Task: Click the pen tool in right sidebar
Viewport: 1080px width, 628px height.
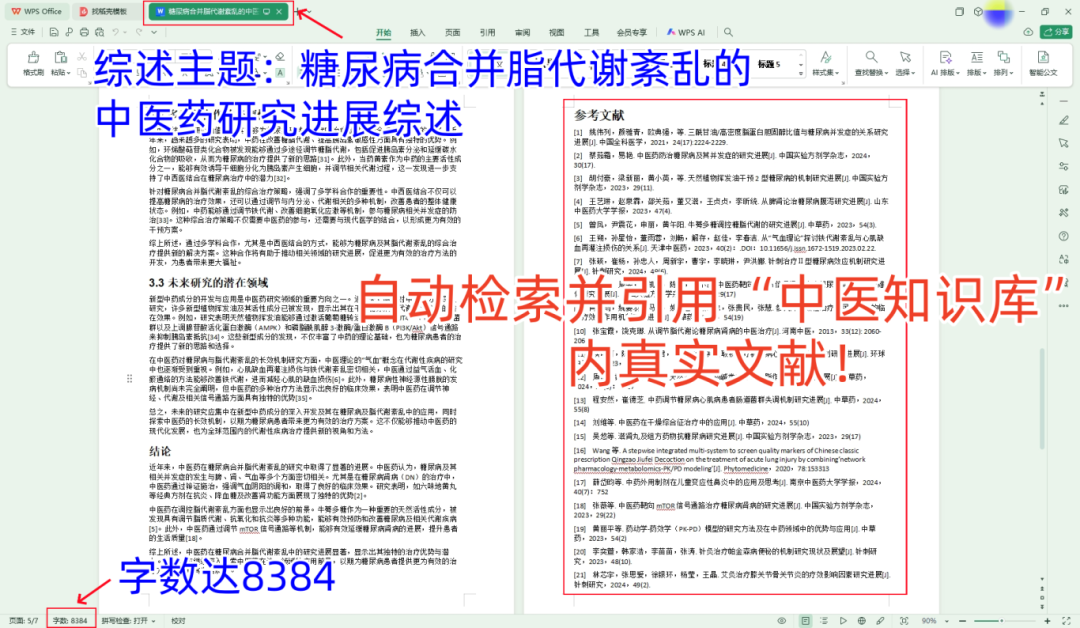Action: 1063,121
